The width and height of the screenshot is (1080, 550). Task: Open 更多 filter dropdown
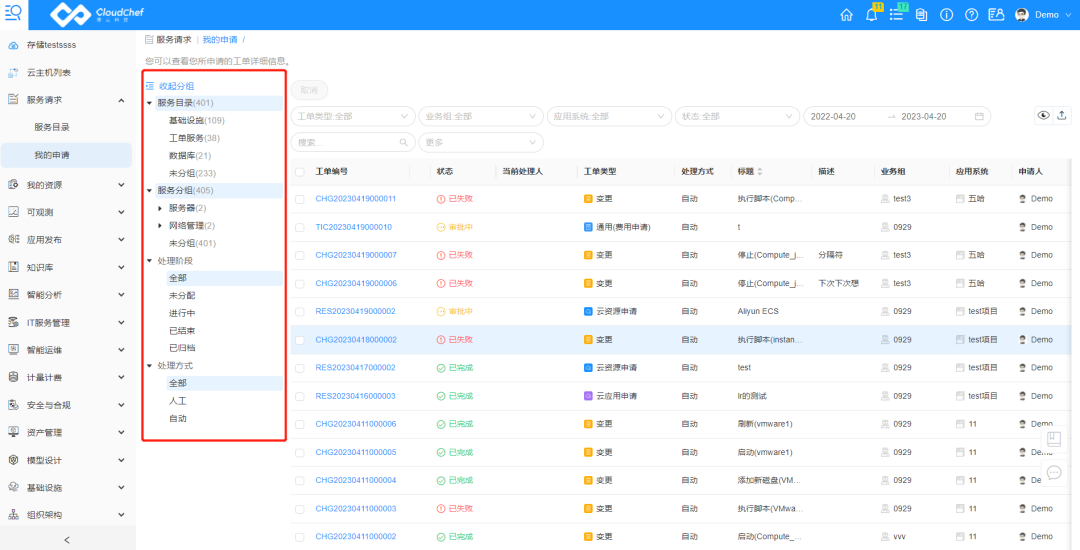pyautogui.click(x=481, y=142)
